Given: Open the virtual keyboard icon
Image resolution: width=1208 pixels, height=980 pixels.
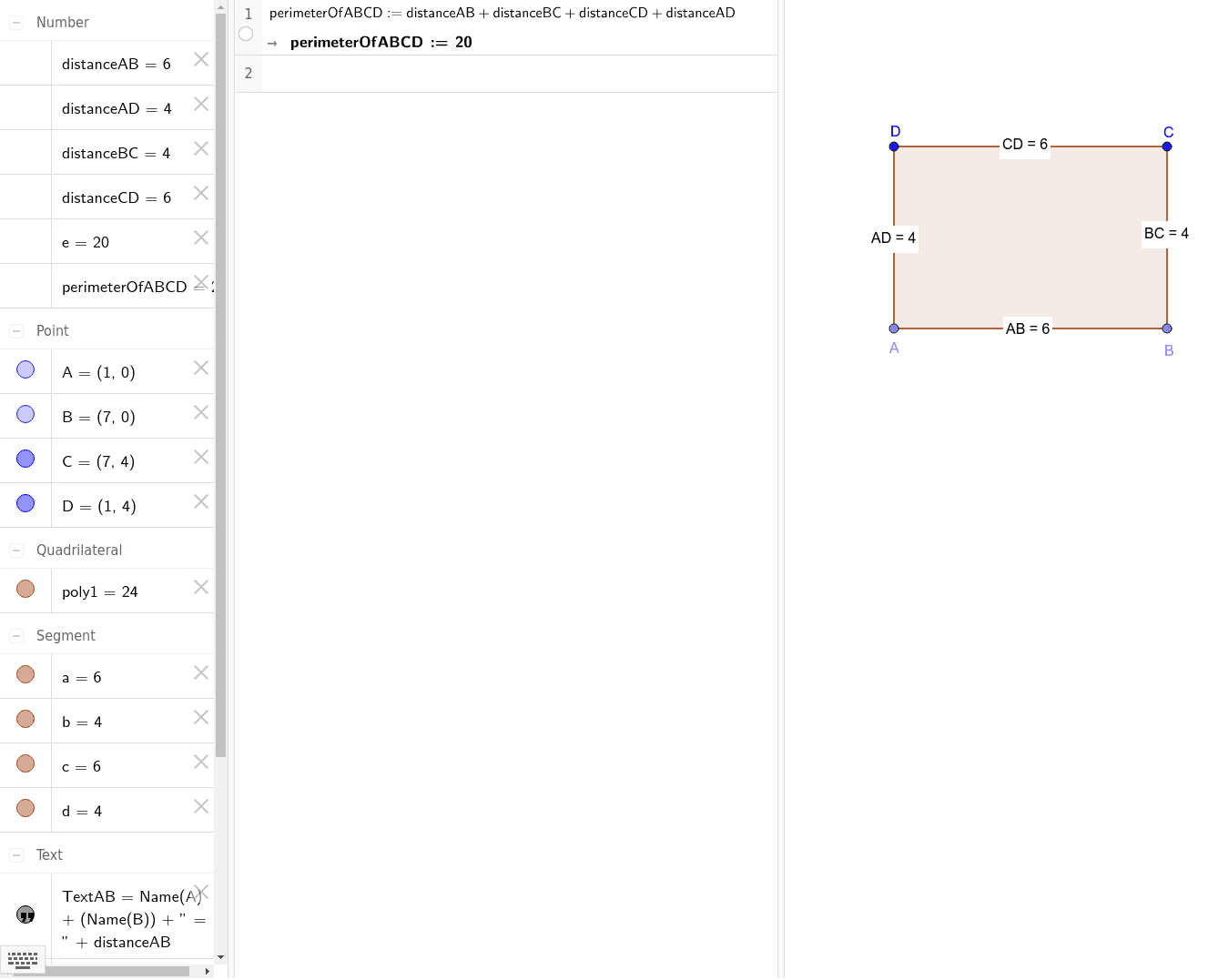Looking at the screenshot, I should [x=23, y=959].
